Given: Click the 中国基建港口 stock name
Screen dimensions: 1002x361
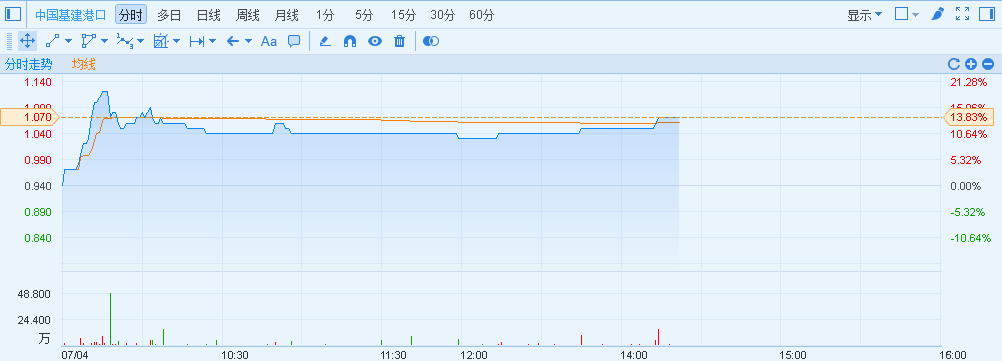Looking at the screenshot, I should pos(70,15).
